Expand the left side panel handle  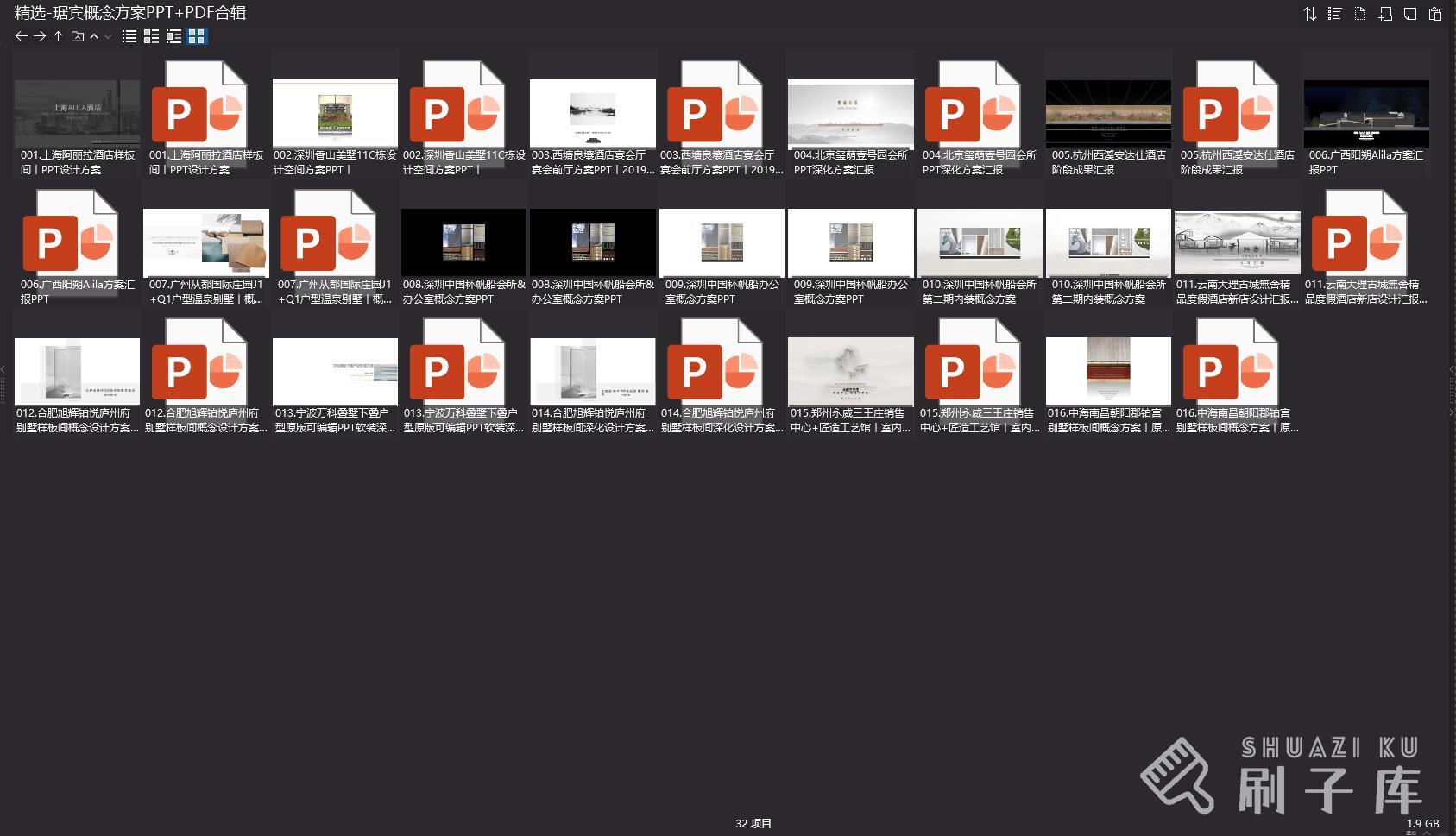(x=3, y=369)
